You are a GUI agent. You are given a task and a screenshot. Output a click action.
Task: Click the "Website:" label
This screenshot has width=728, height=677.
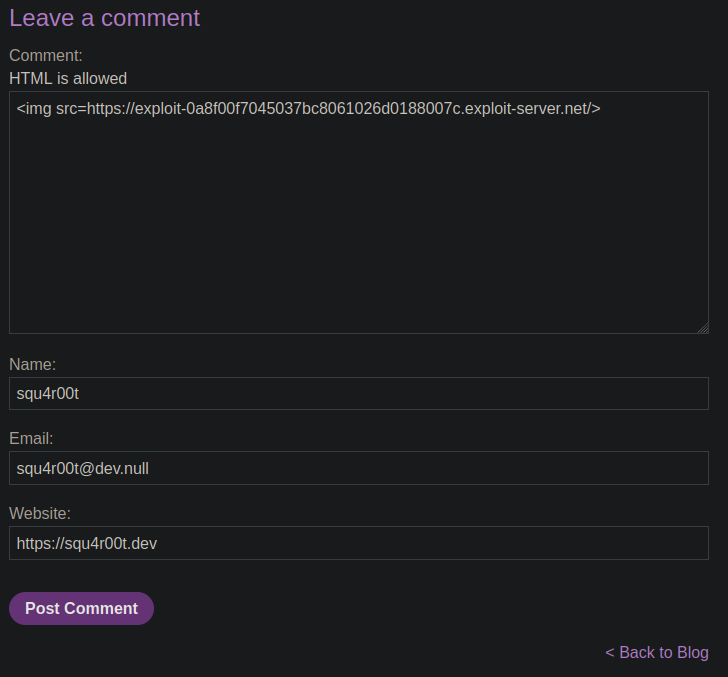[x=40, y=514]
